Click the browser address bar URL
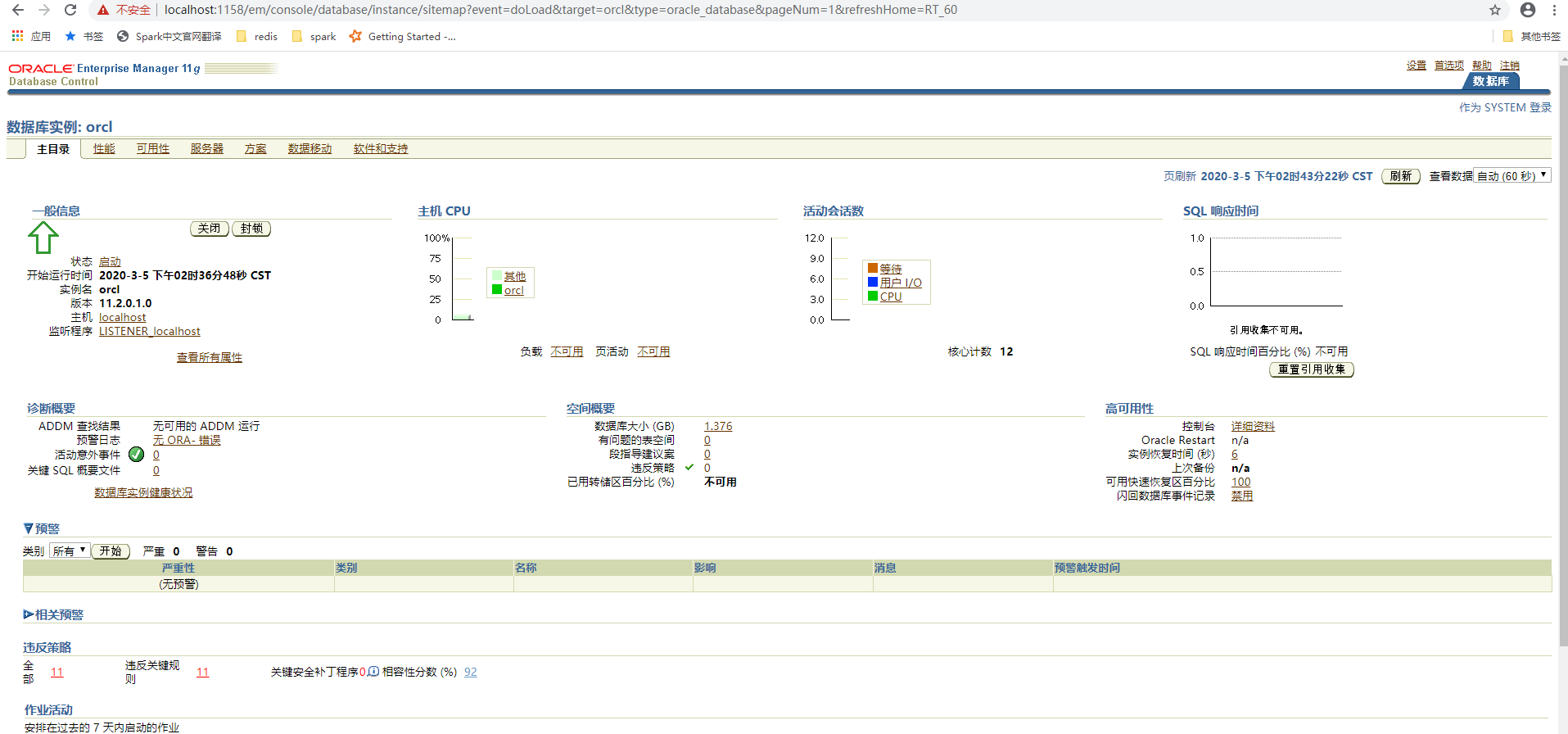The width and height of the screenshot is (1568, 734). pyautogui.click(x=561, y=10)
